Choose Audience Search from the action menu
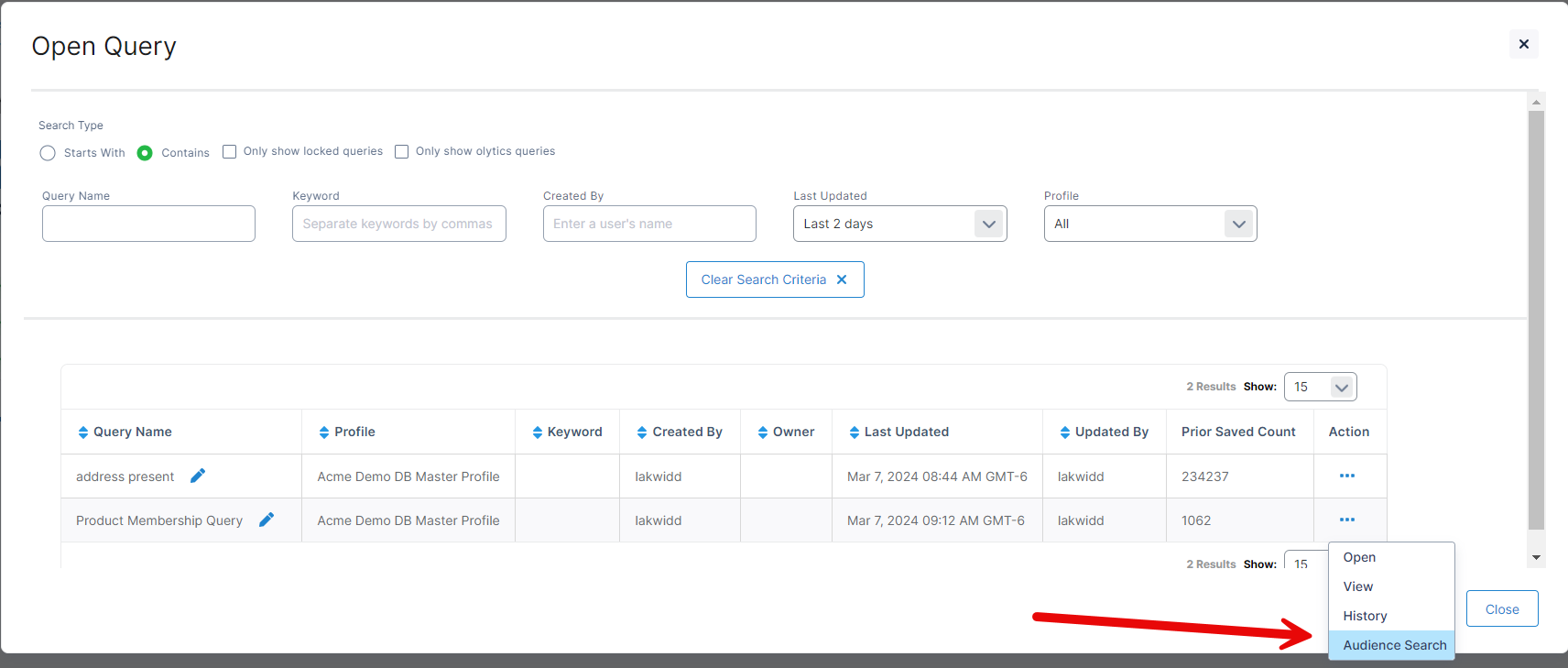1568x668 pixels. (x=1394, y=645)
